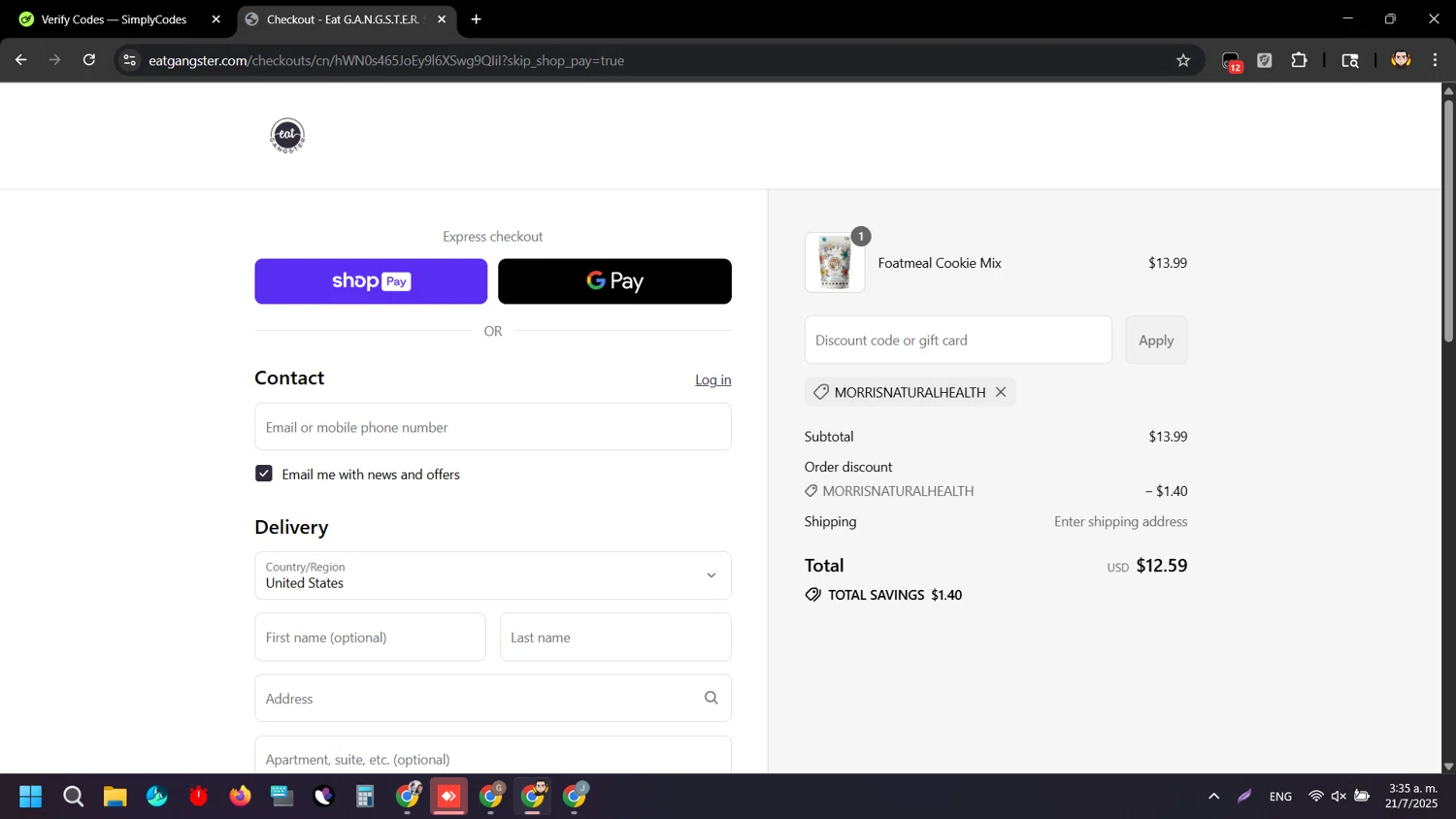
Task: Click the Foatmeal Cookie Mix product name
Action: click(x=940, y=263)
